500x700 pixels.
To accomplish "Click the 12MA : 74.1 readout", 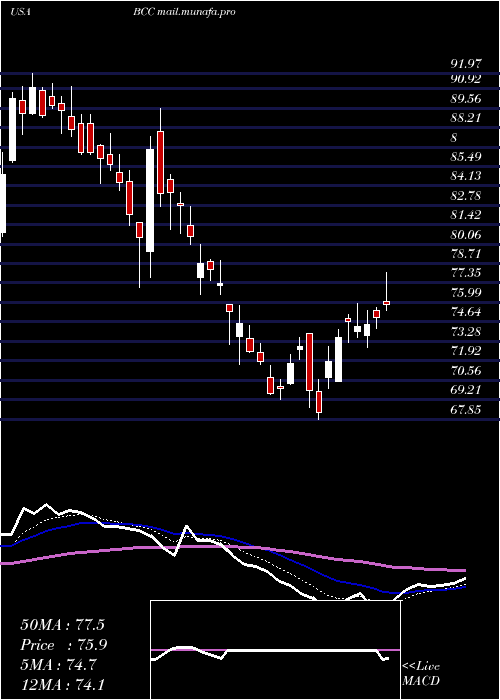I will (62, 684).
